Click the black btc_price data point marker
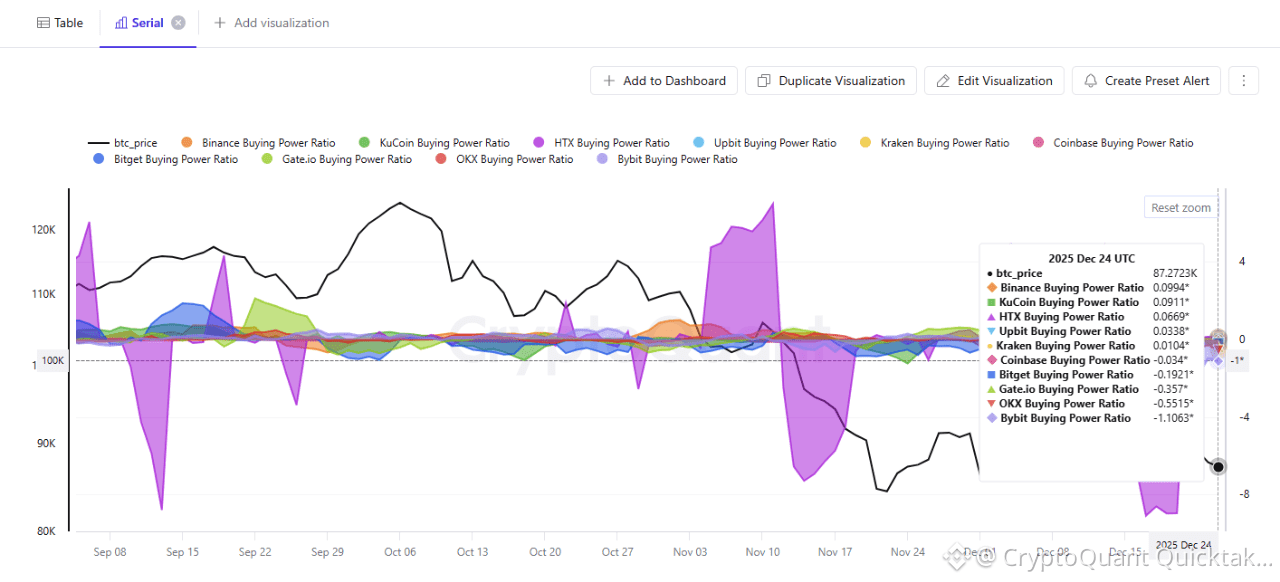 1218,467
